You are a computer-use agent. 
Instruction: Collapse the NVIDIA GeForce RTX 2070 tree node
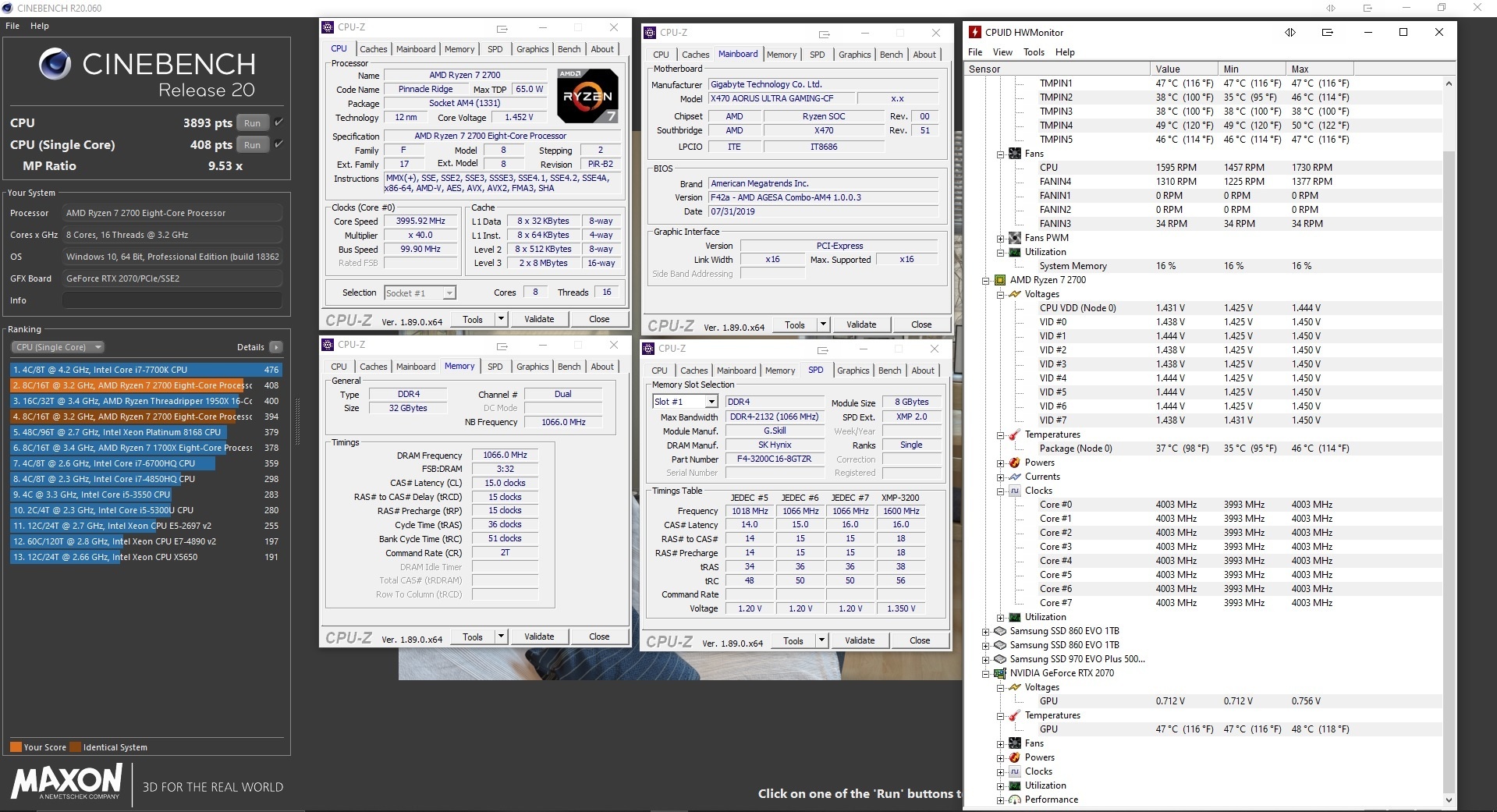tap(985, 673)
